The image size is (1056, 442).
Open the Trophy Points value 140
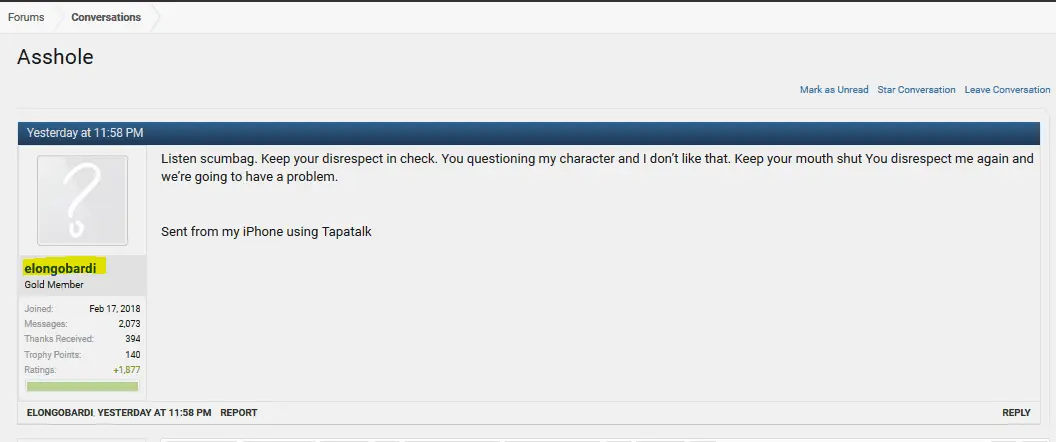coord(132,355)
